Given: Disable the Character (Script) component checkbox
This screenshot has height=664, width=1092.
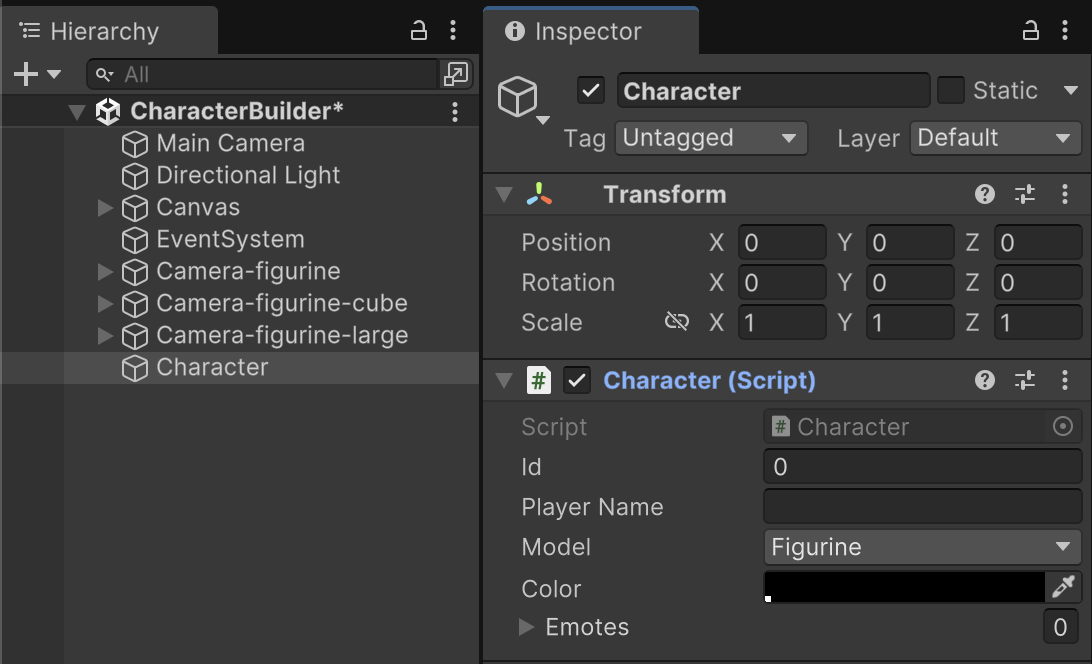Looking at the screenshot, I should [x=577, y=380].
